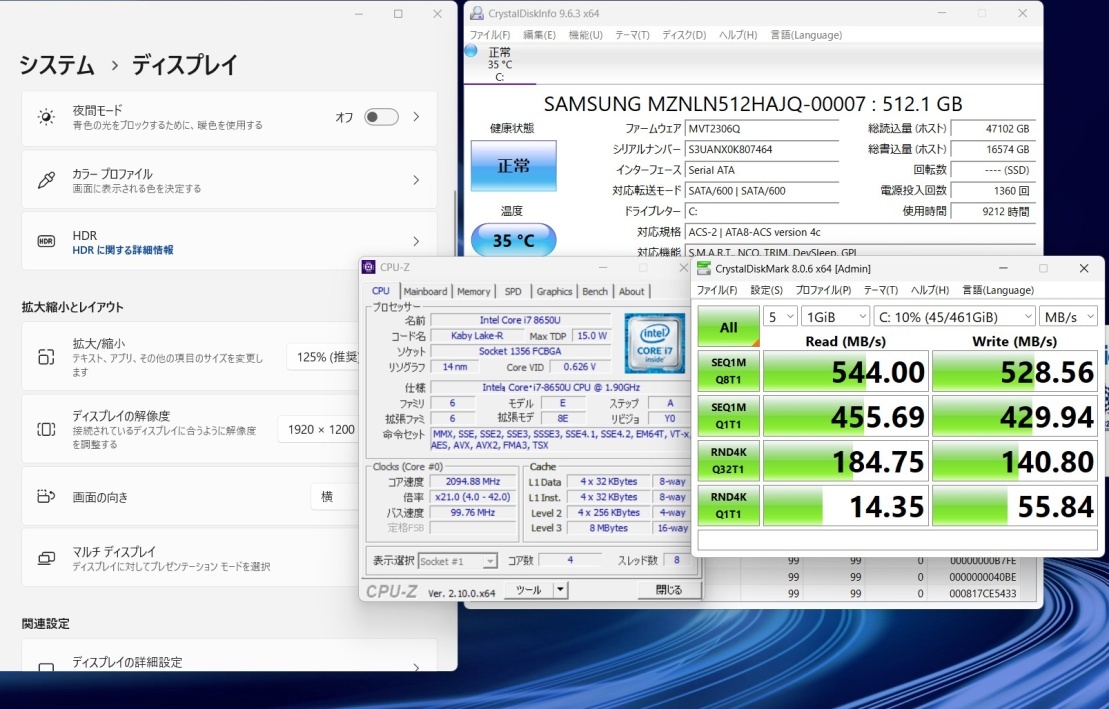
Task: Click the scale icon beside 拡大/縮小
Action: pyautogui.click(x=46, y=357)
